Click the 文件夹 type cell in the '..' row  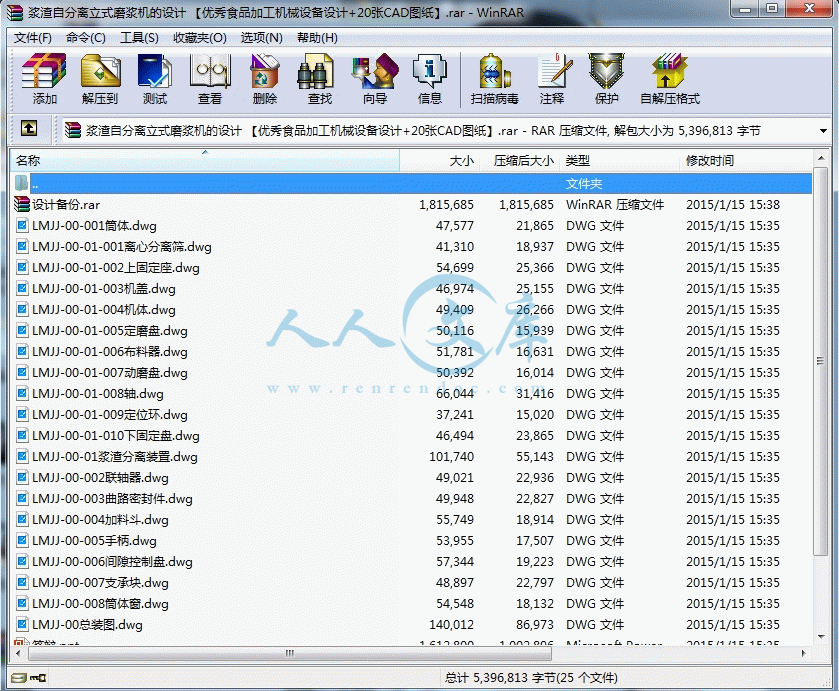584,184
